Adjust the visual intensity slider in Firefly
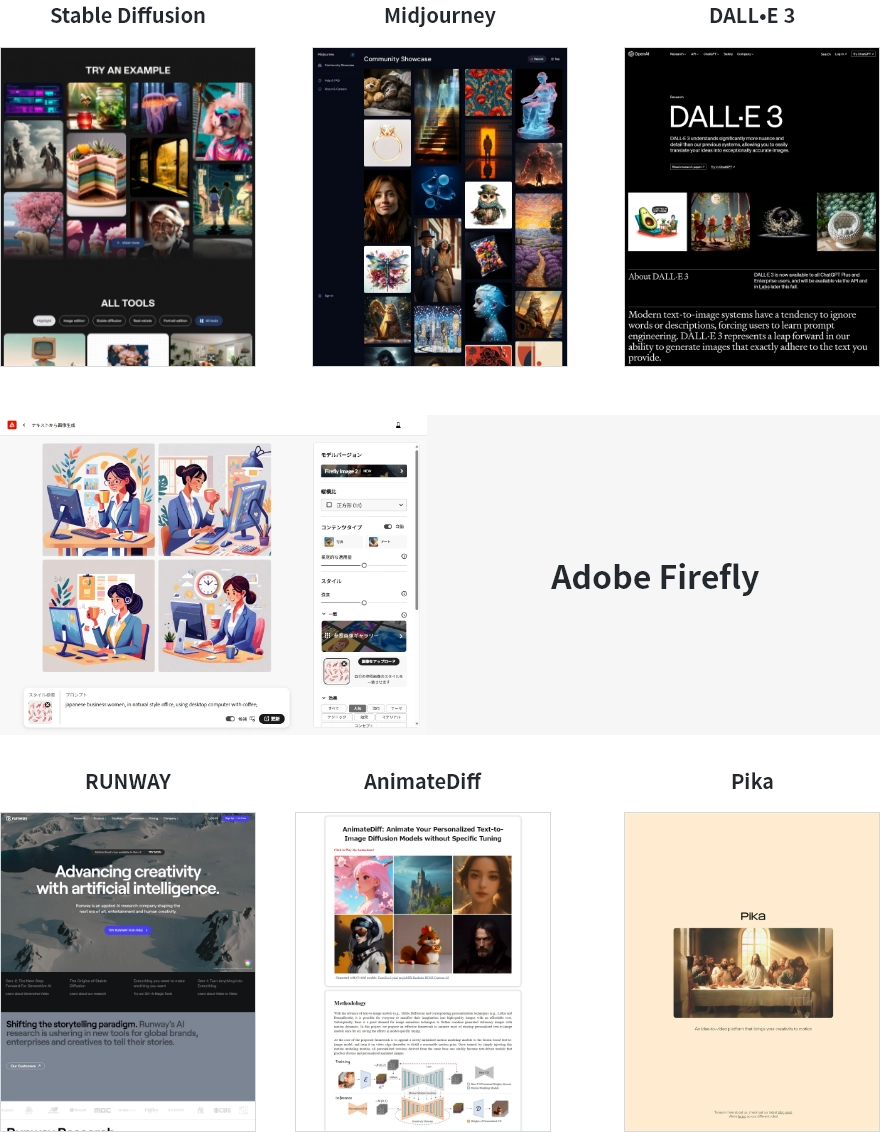The height and width of the screenshot is (1132, 880). (x=364, y=565)
